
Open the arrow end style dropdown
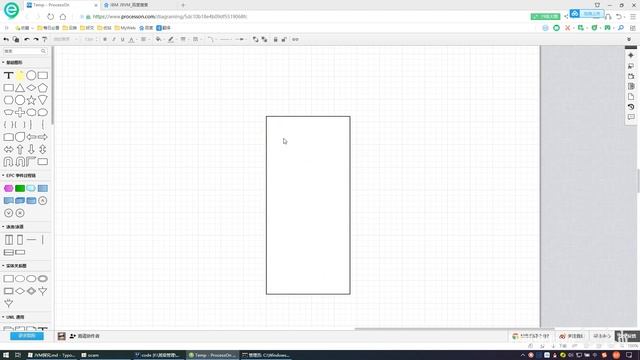coord(241,40)
